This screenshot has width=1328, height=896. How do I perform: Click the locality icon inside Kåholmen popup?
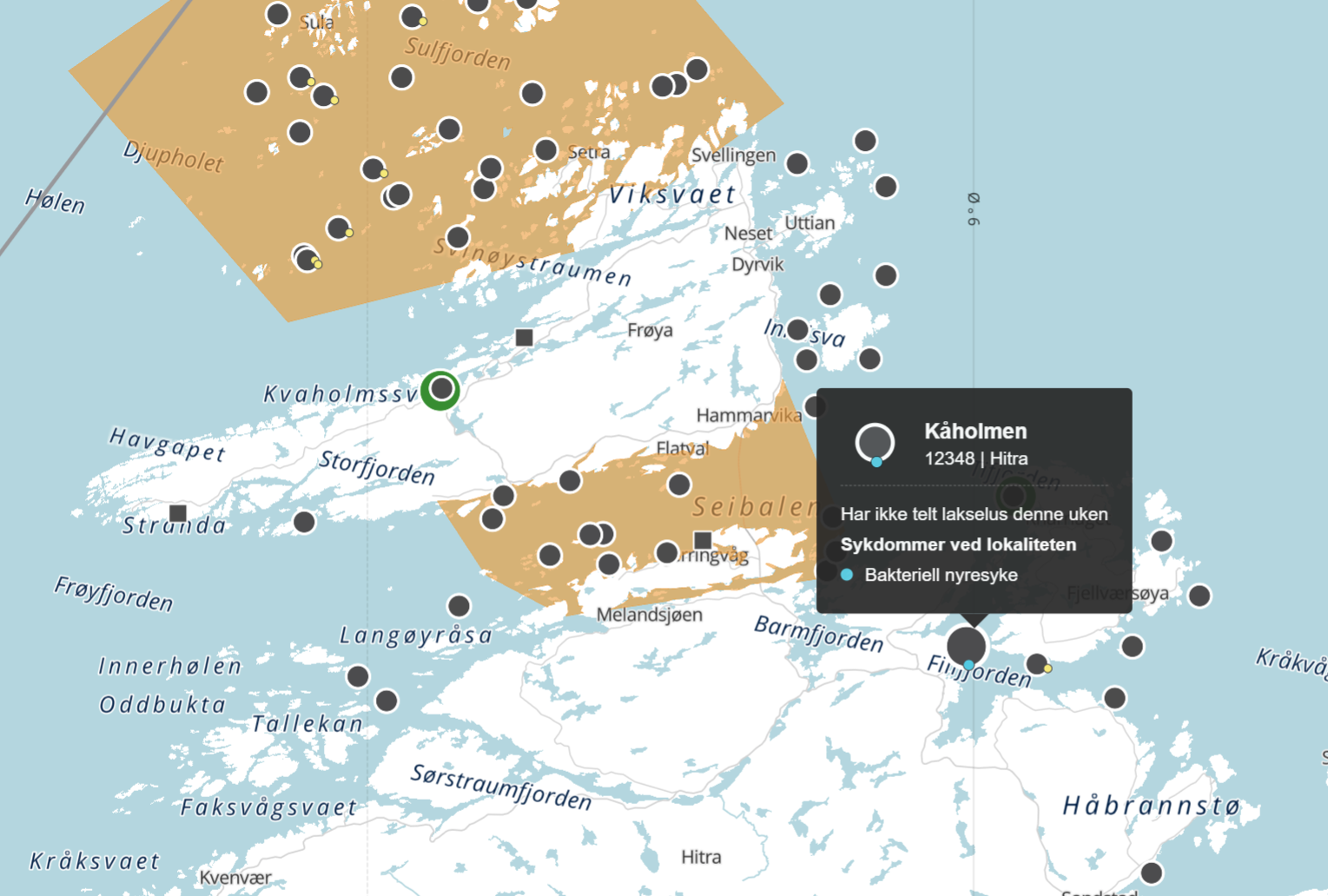point(875,443)
